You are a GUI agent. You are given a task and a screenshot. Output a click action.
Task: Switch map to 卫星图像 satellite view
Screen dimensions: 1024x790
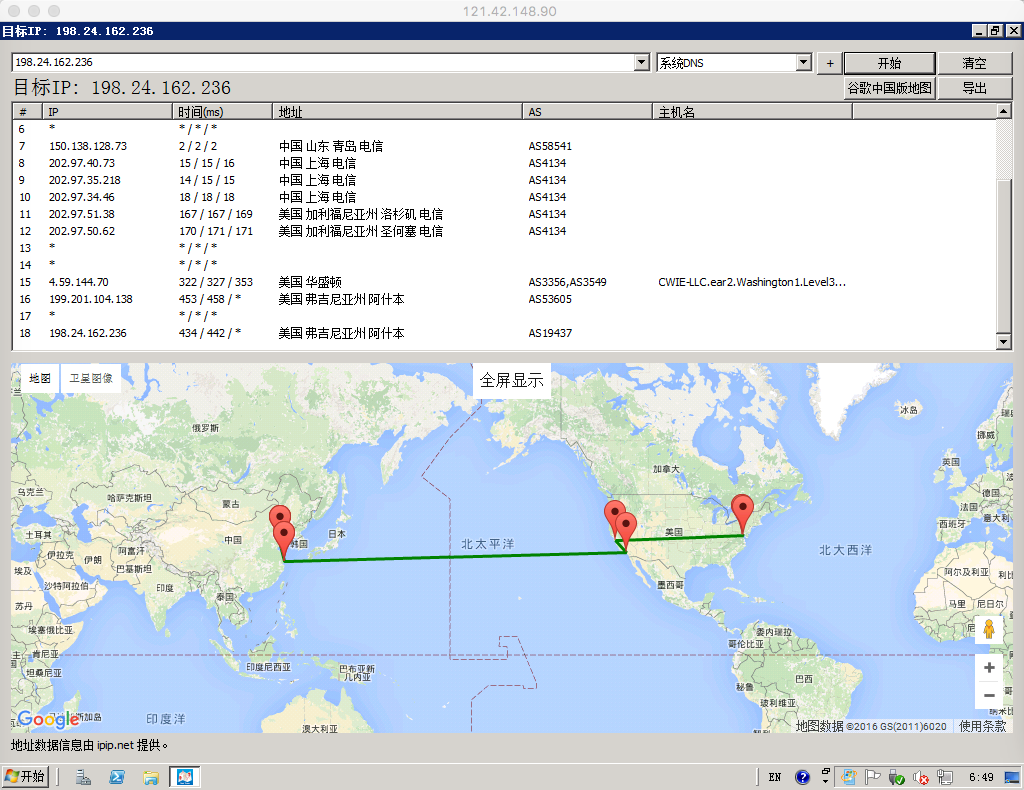click(x=91, y=379)
